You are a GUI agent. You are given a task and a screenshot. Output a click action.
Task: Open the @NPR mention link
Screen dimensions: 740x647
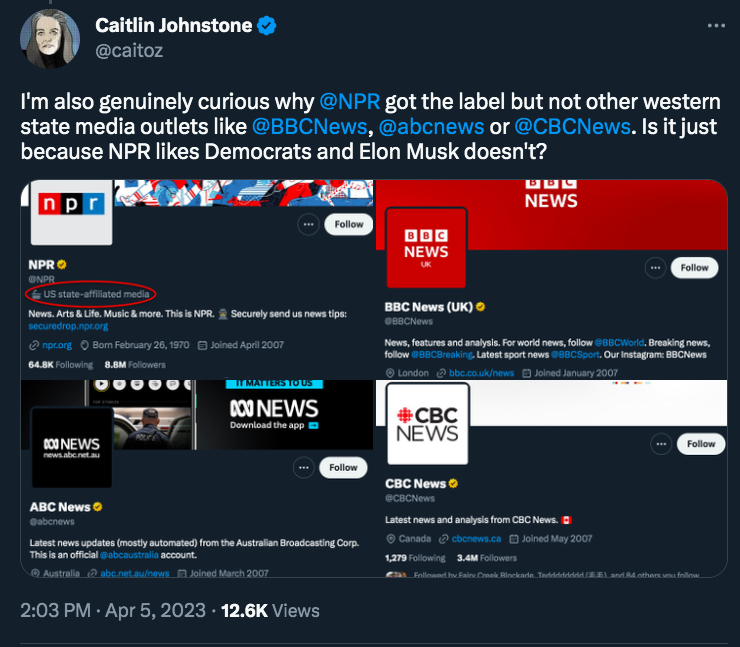(349, 101)
